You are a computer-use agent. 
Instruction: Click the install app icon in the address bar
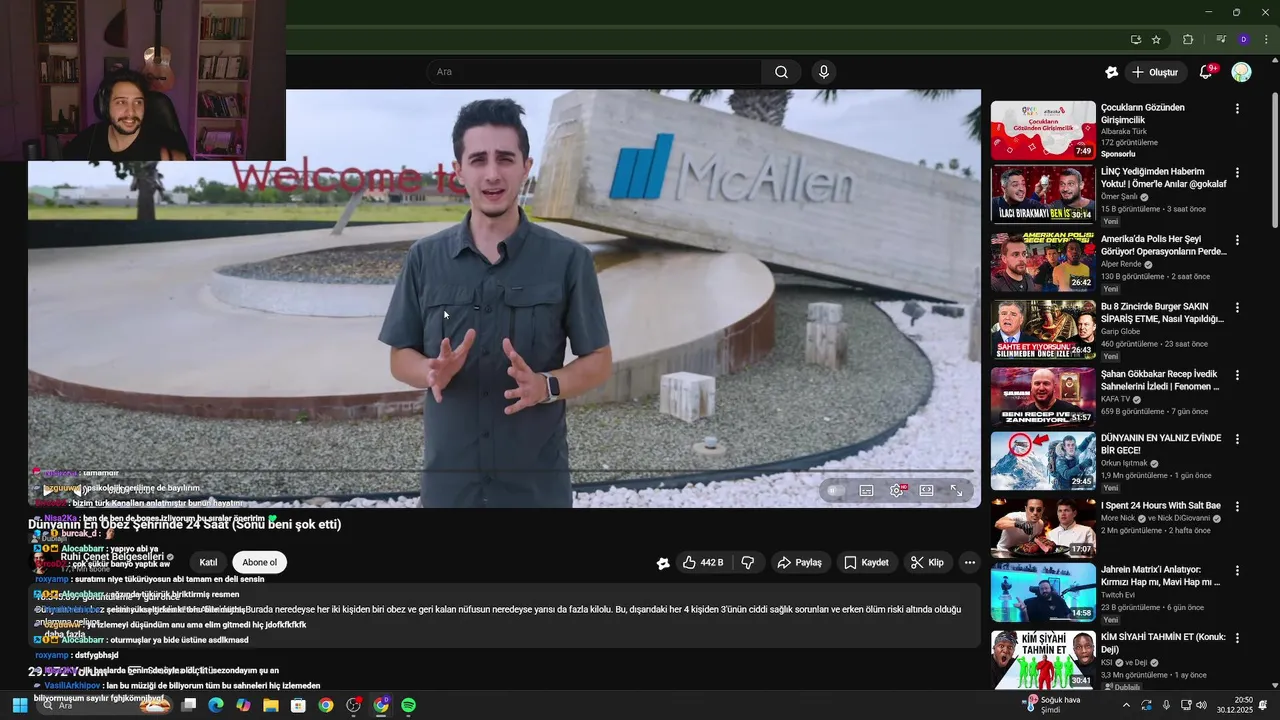coord(1135,40)
